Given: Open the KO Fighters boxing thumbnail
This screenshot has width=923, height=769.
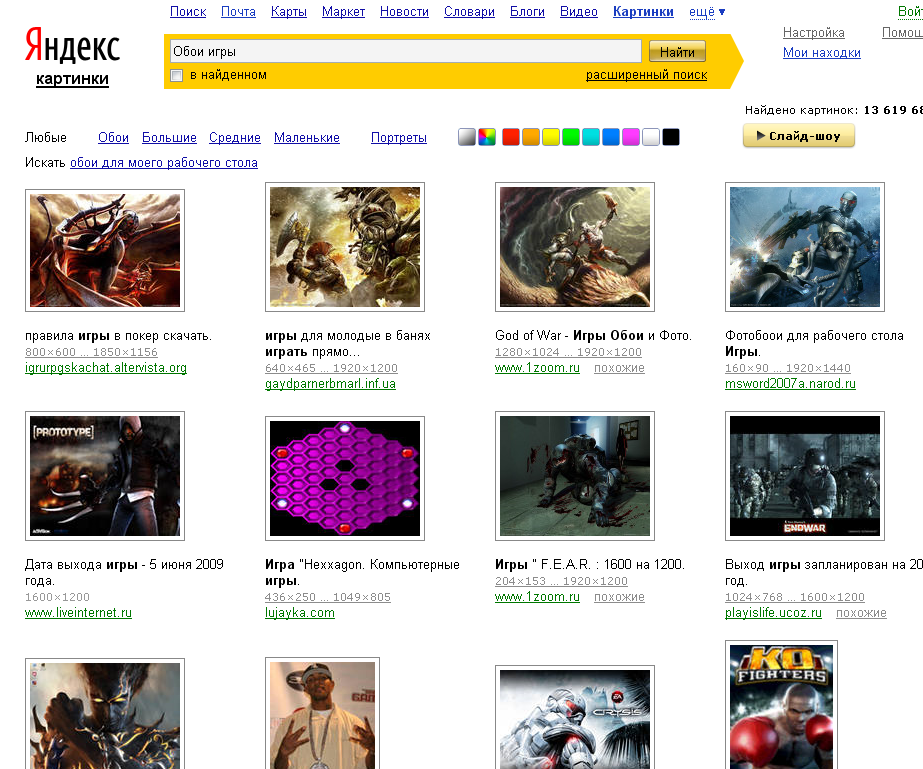Looking at the screenshot, I should pos(781,705).
